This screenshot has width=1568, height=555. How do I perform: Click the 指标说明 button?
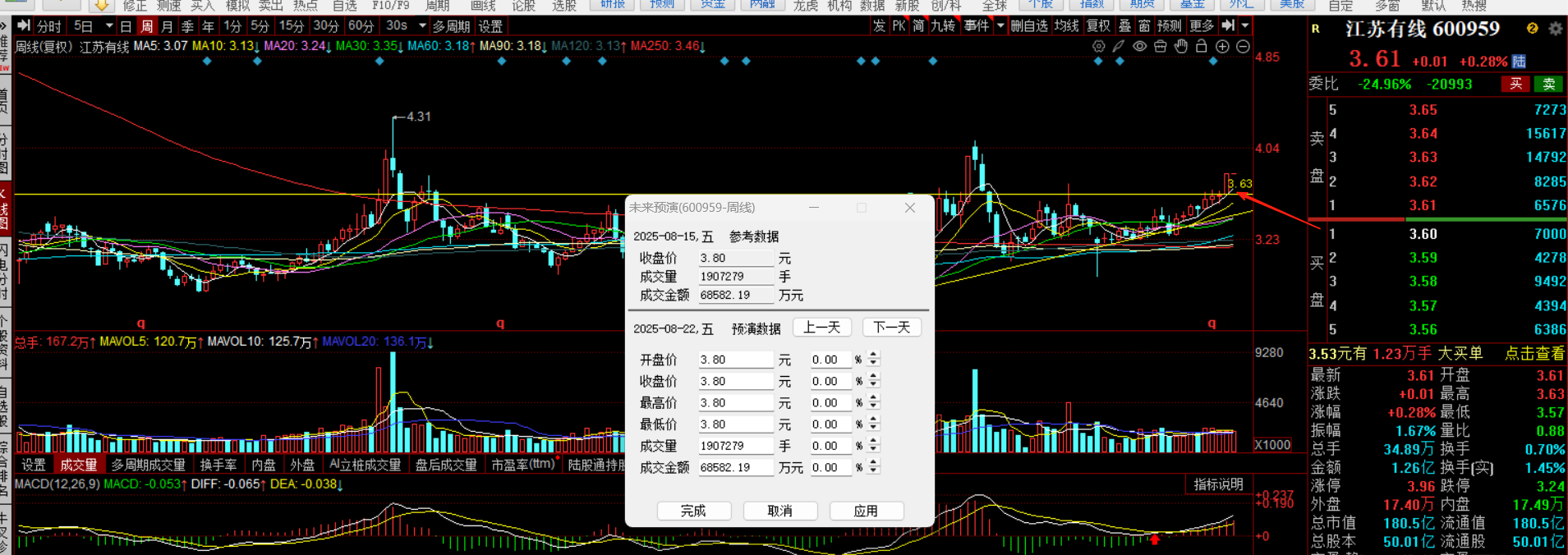click(x=1218, y=484)
